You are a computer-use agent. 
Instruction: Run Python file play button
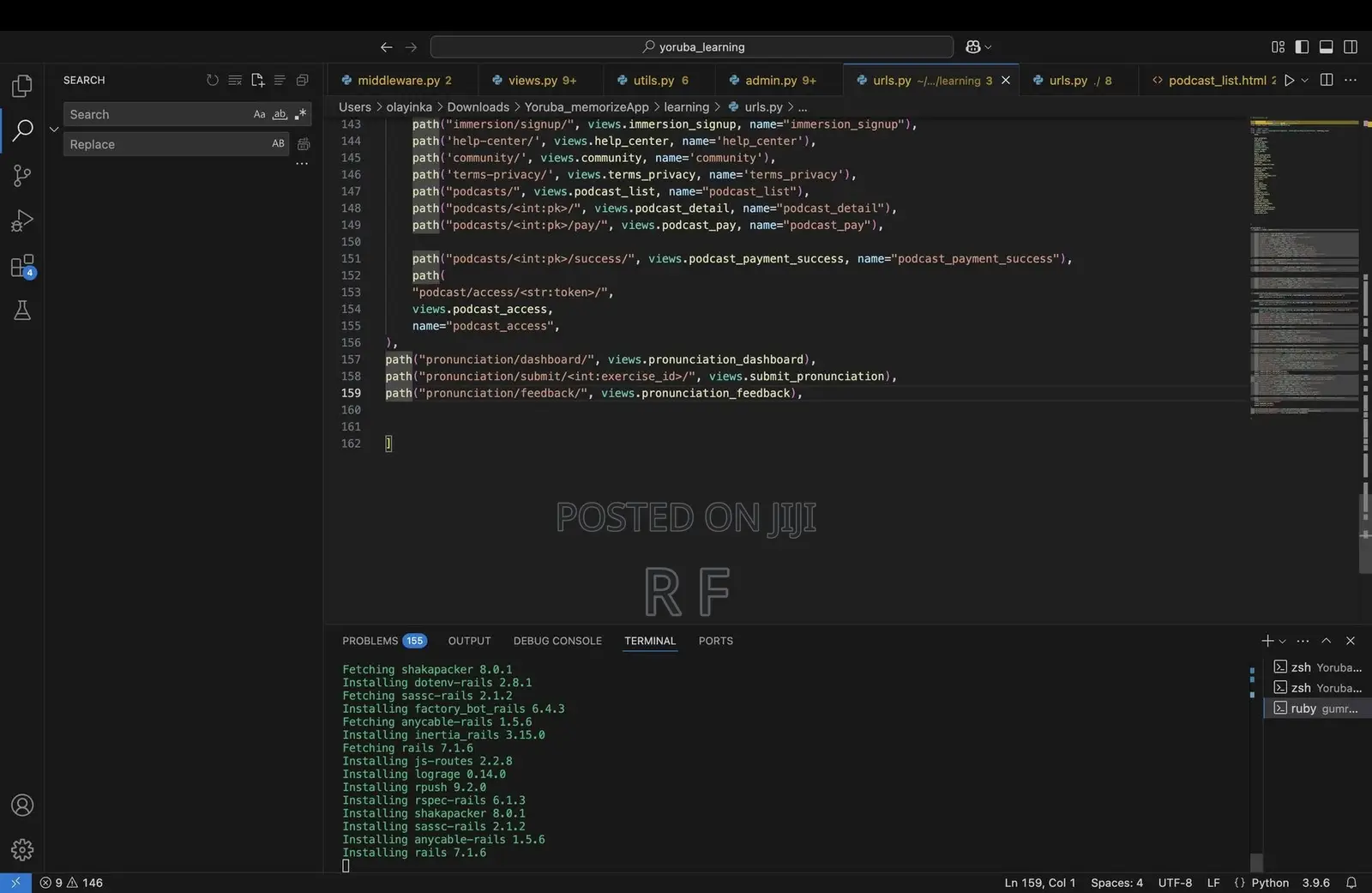(1289, 80)
